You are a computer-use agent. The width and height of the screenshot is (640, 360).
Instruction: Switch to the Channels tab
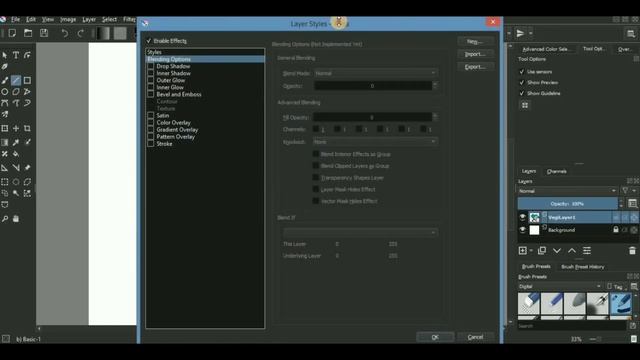coord(556,171)
